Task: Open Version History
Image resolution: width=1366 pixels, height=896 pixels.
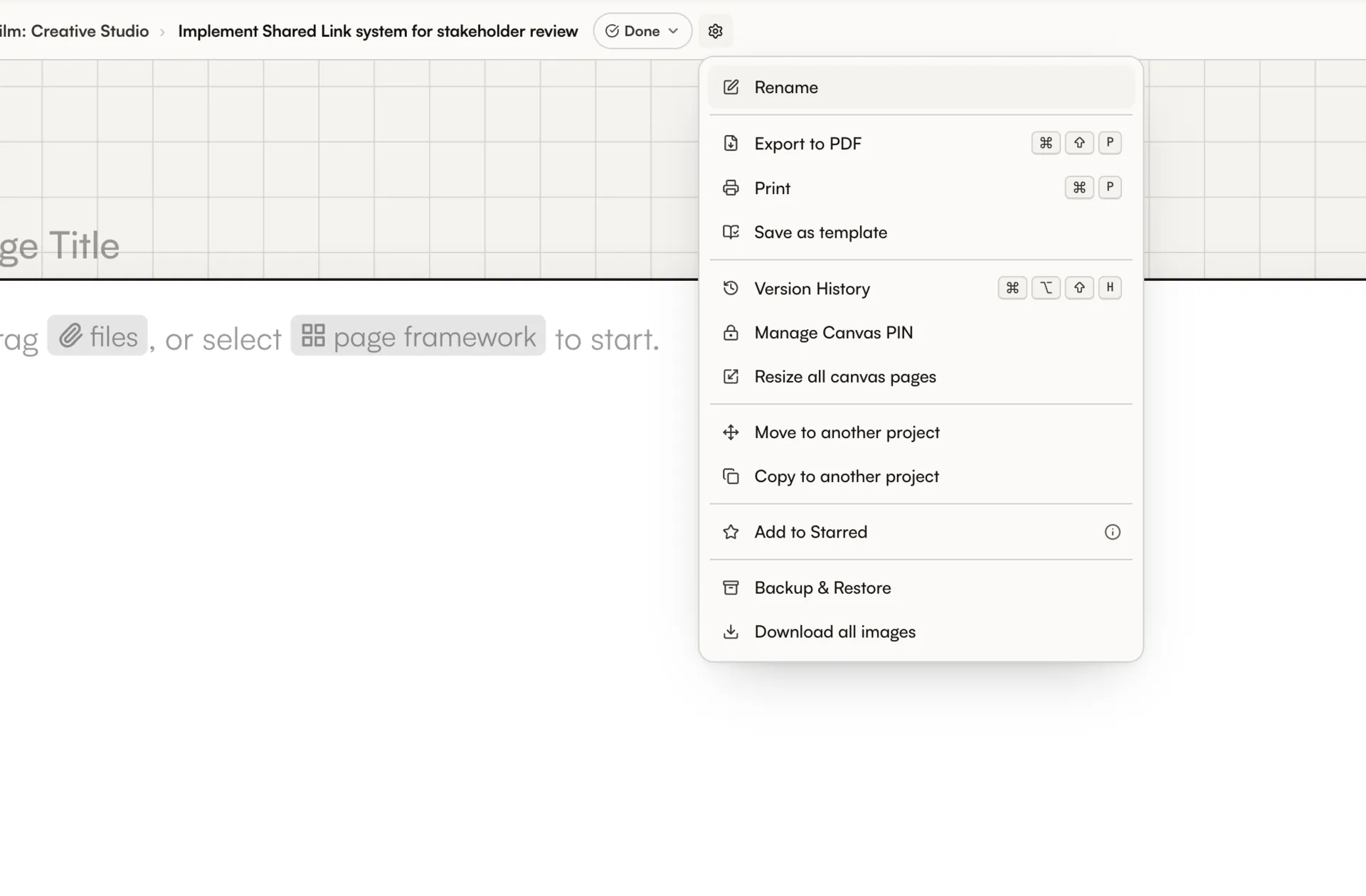Action: click(x=921, y=289)
